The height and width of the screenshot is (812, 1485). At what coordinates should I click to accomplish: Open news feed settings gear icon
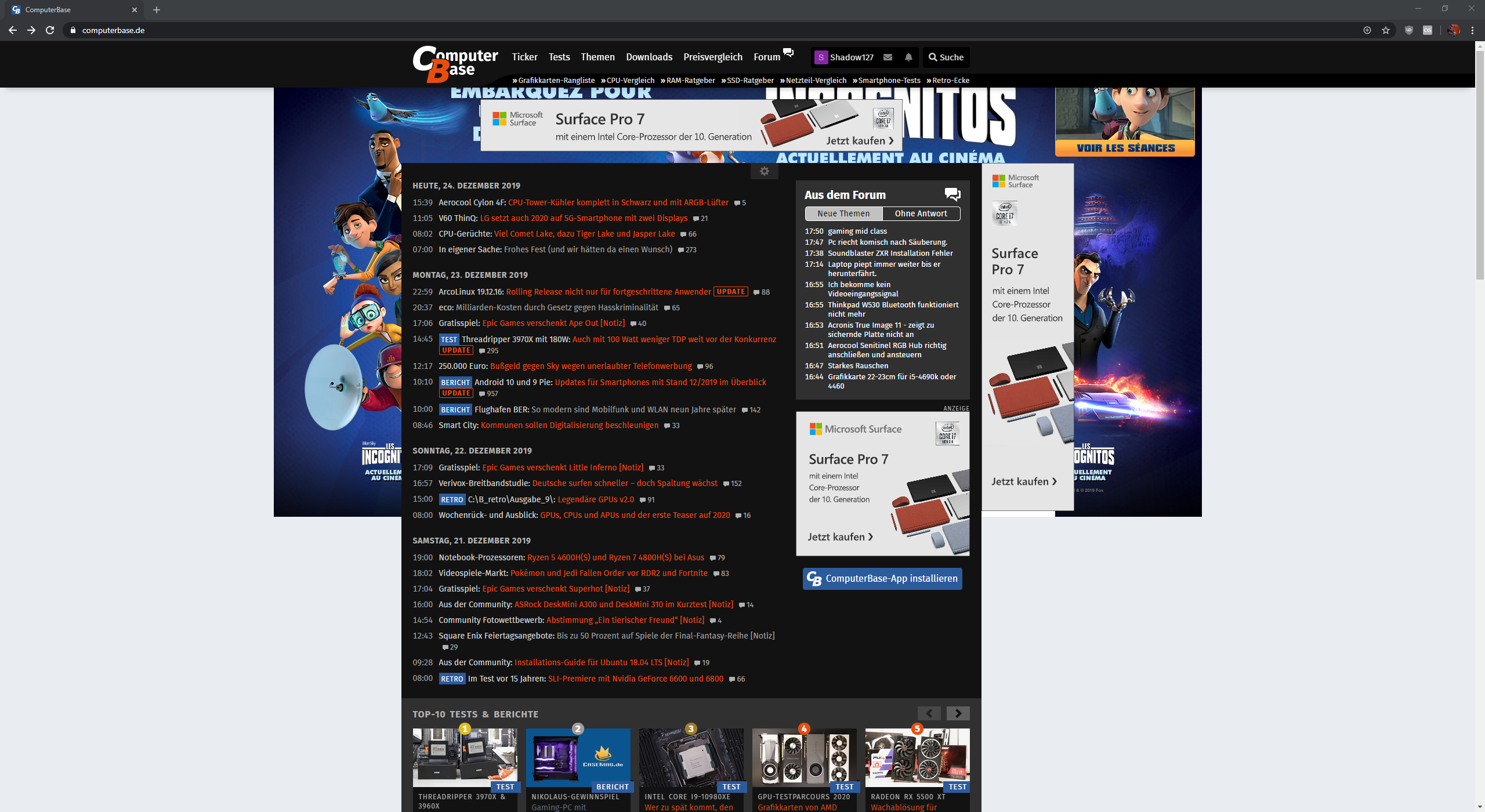[765, 171]
